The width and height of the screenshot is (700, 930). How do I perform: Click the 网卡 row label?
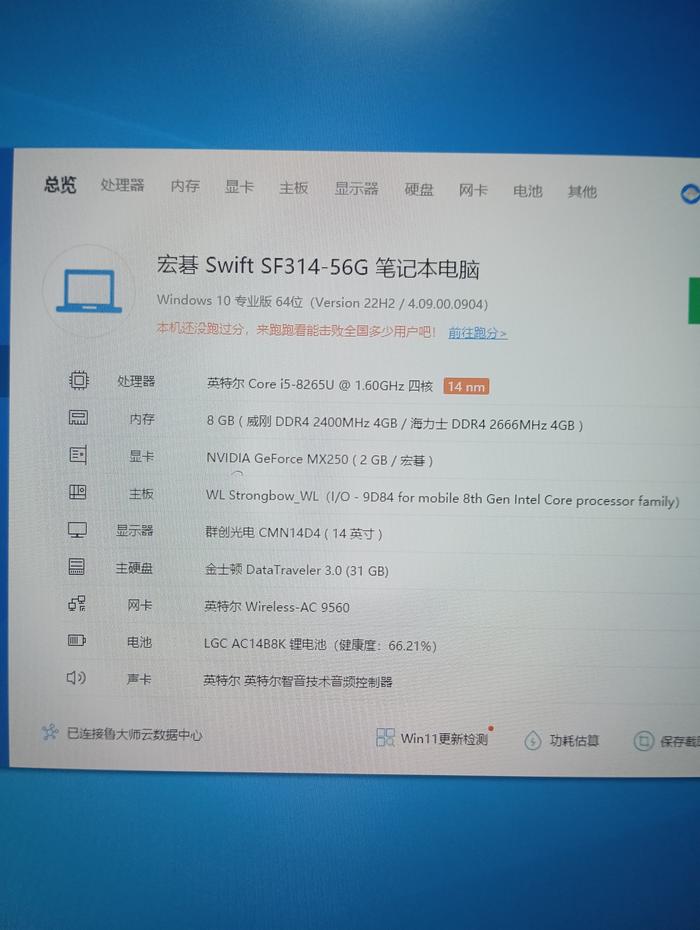pyautogui.click(x=140, y=605)
